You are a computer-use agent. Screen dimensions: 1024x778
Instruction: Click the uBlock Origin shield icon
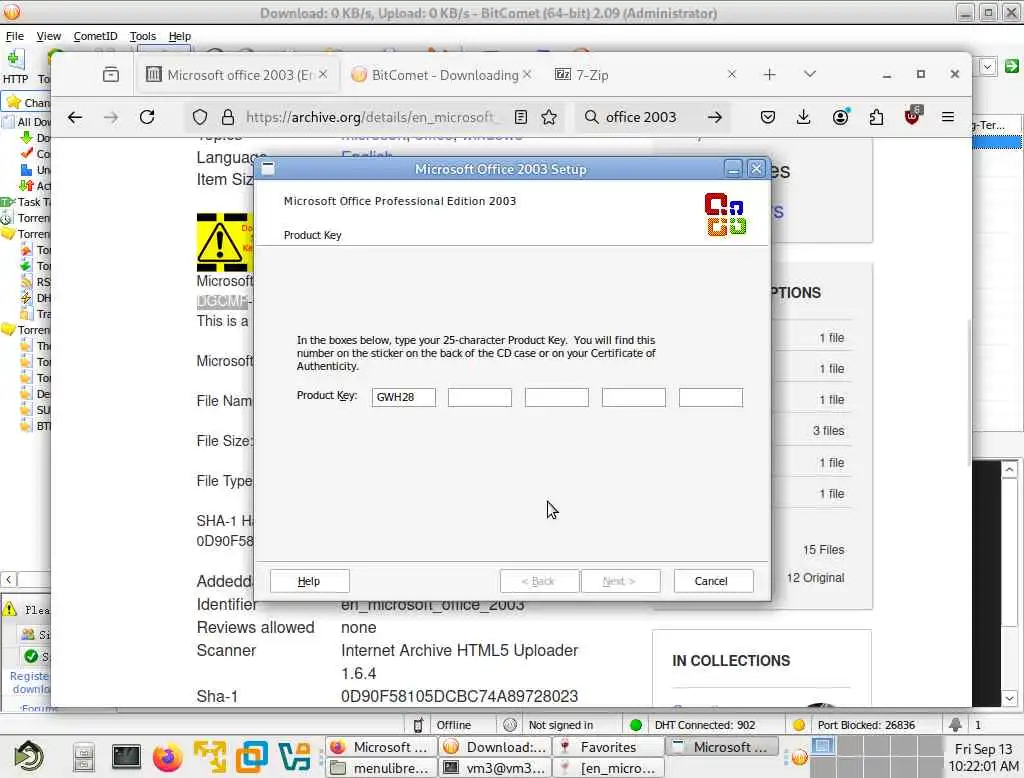(912, 116)
